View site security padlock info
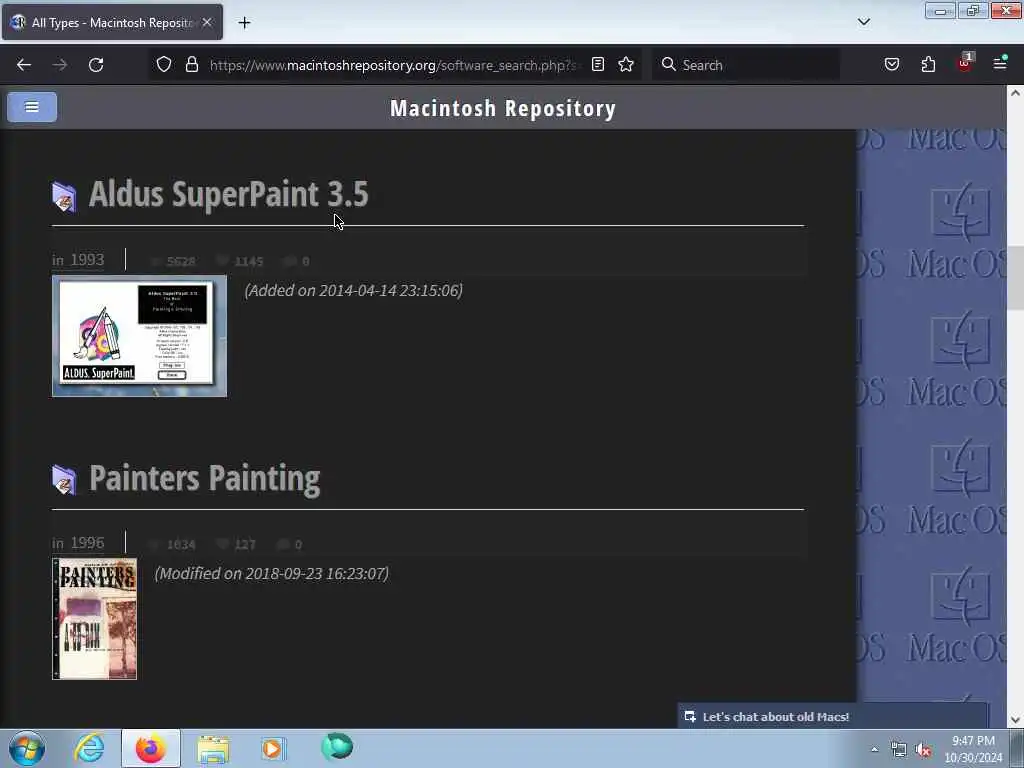The width and height of the screenshot is (1024, 768). point(191,65)
